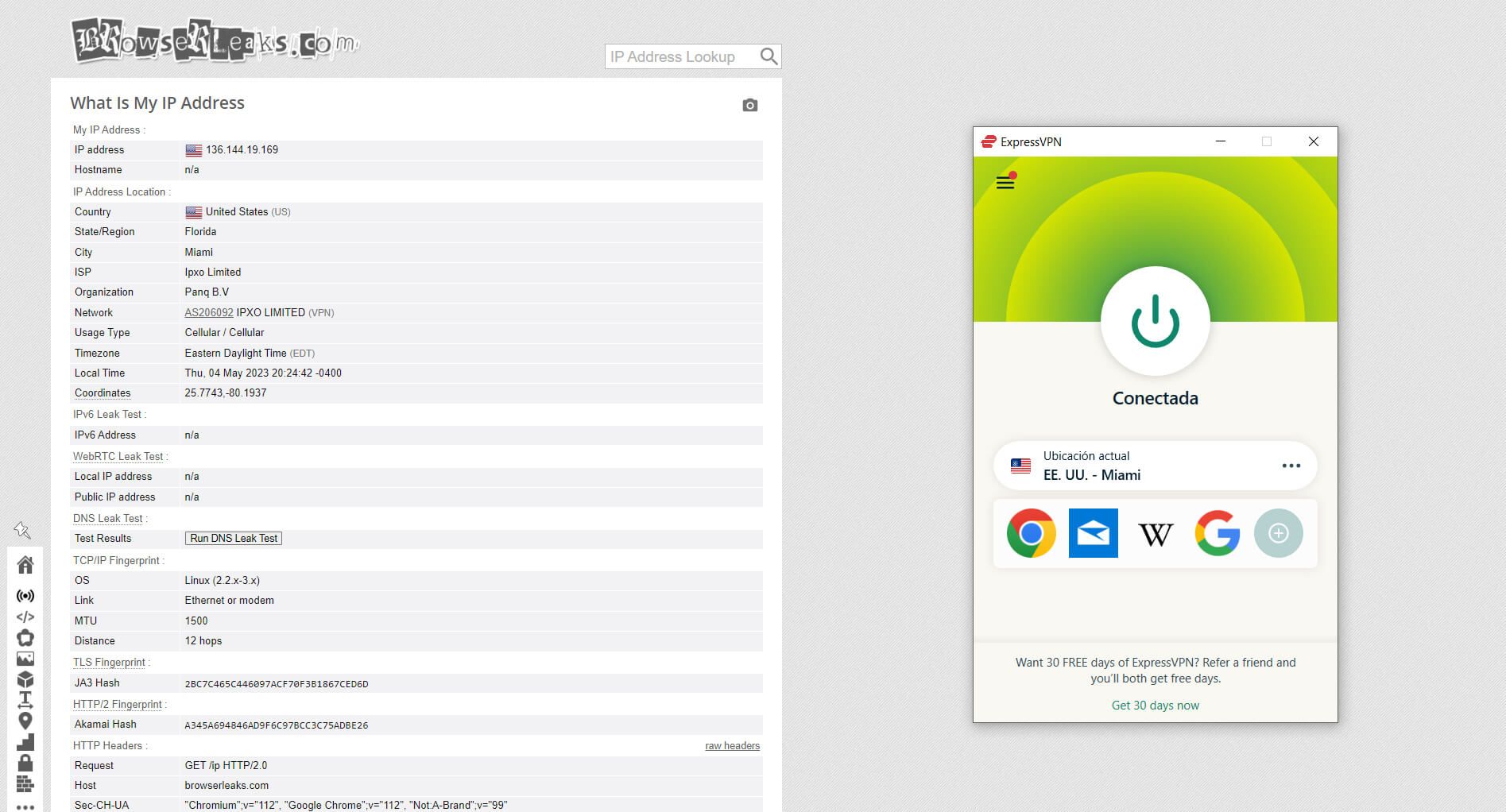Open the home icon in the sidebar

(x=25, y=565)
